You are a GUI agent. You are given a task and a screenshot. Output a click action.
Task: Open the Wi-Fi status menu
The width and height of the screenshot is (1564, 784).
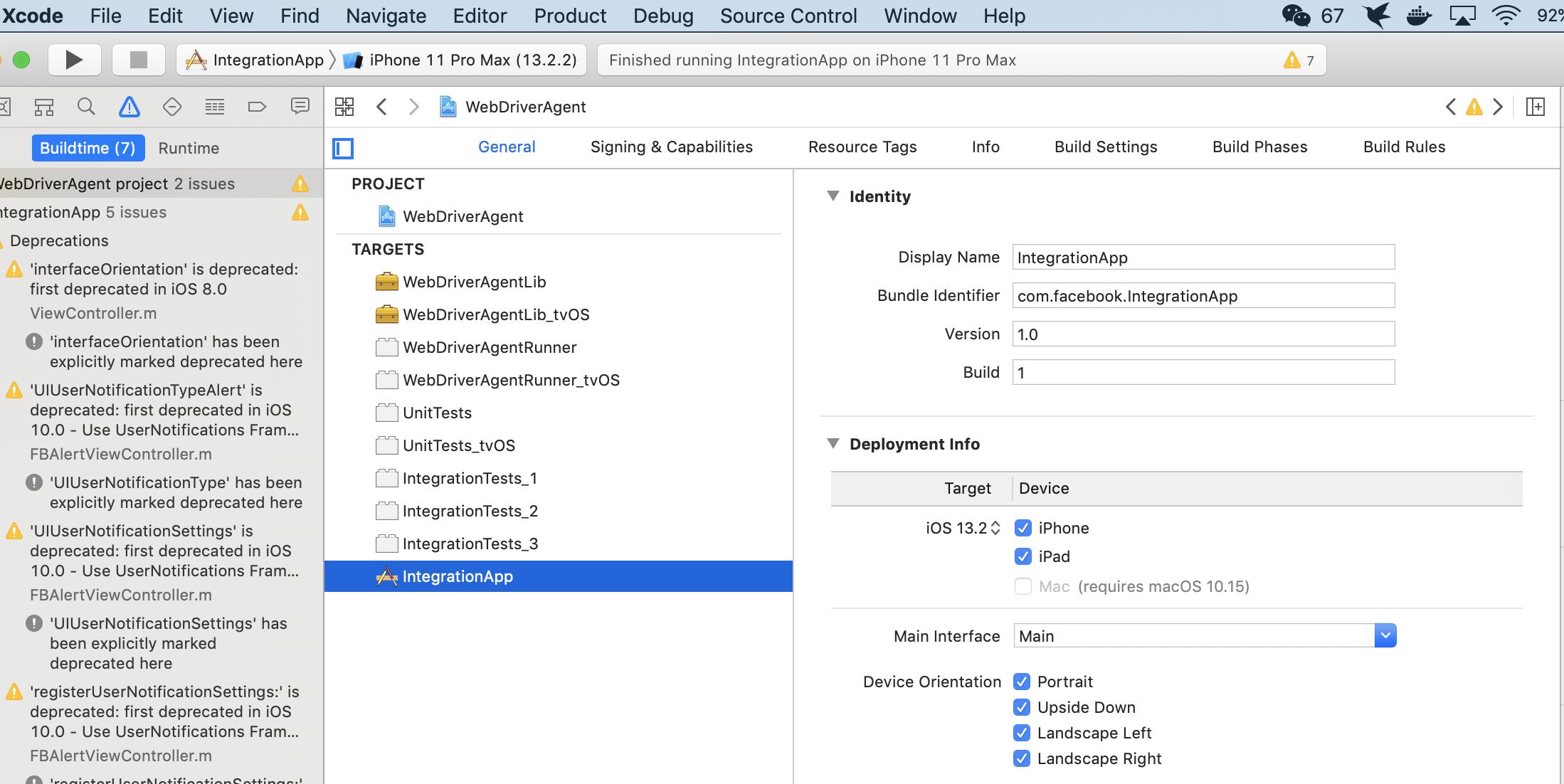[1506, 15]
